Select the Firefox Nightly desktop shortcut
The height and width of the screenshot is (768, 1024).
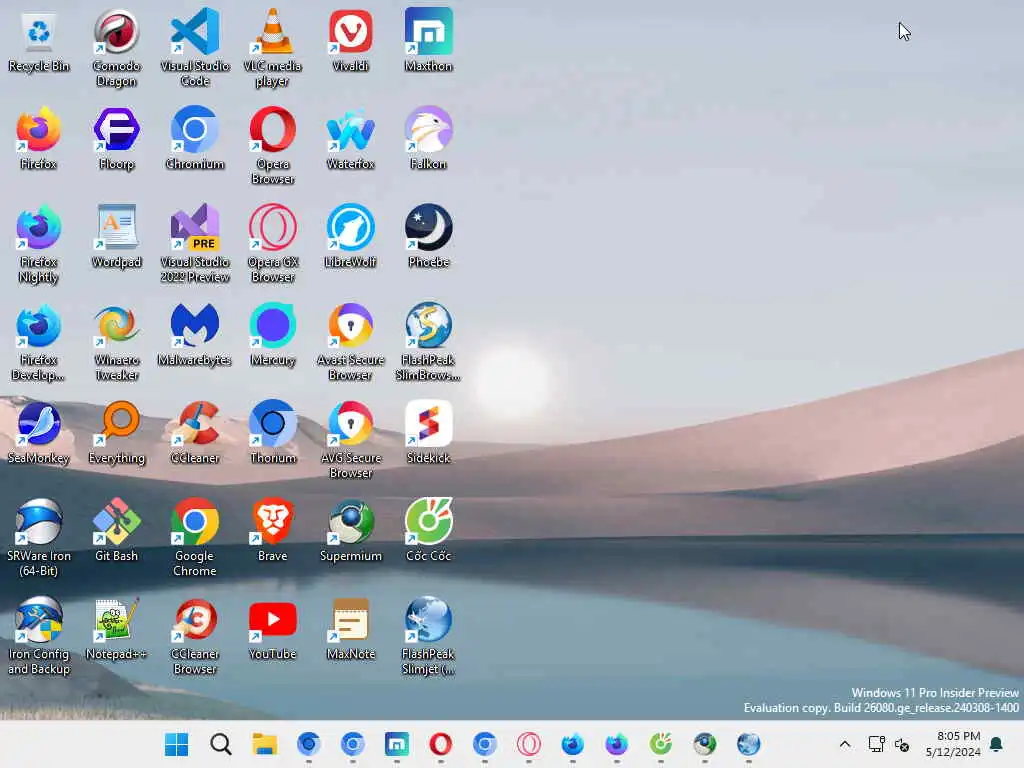(x=39, y=244)
